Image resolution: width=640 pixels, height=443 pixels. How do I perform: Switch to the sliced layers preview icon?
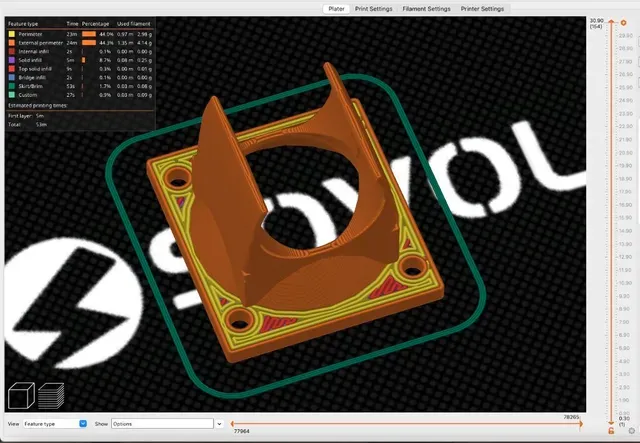[51, 396]
